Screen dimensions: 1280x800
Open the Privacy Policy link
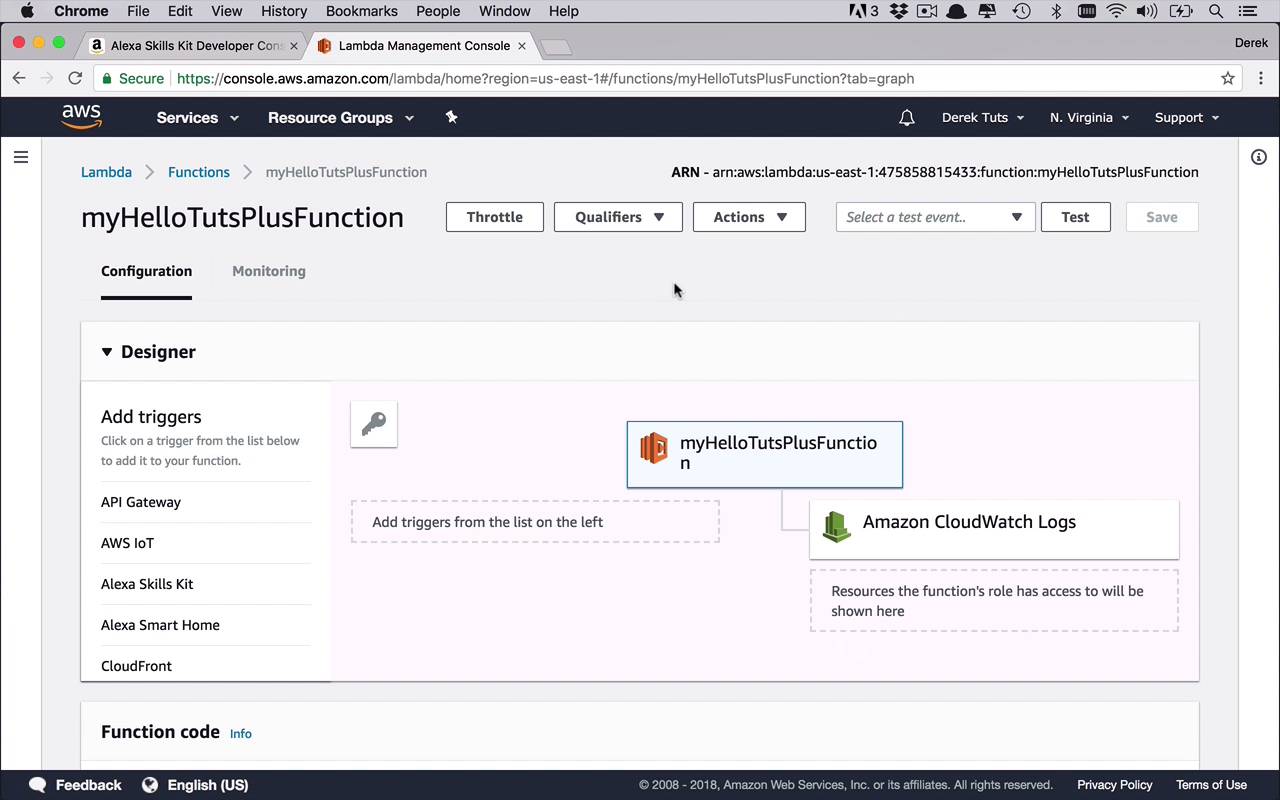coord(1115,785)
